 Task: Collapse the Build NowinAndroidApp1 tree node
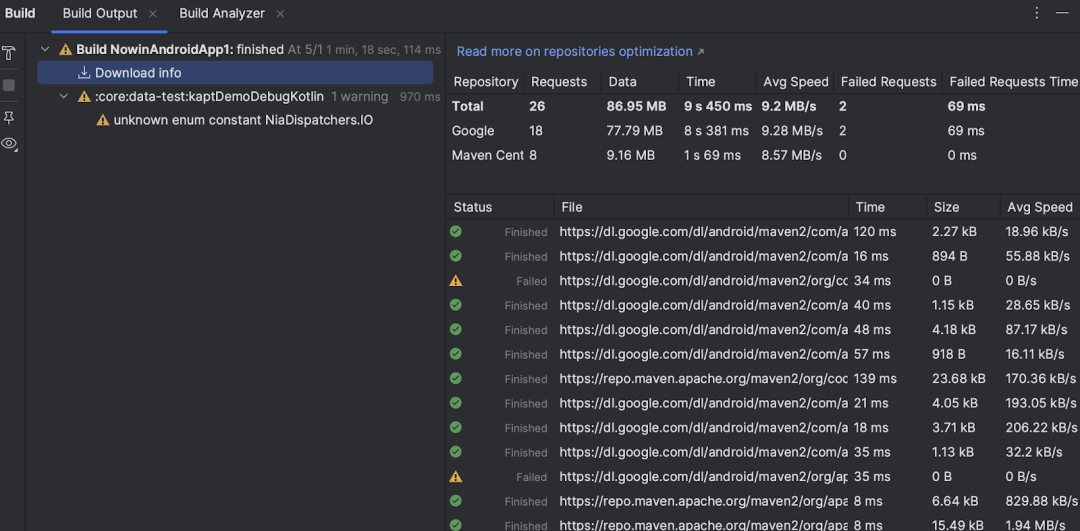click(45, 50)
